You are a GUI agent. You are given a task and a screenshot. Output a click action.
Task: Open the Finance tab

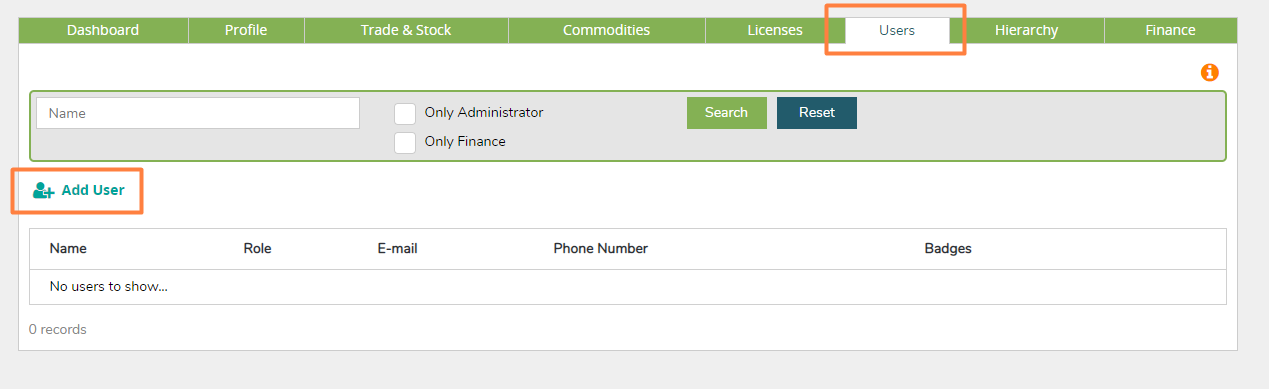coord(1171,30)
